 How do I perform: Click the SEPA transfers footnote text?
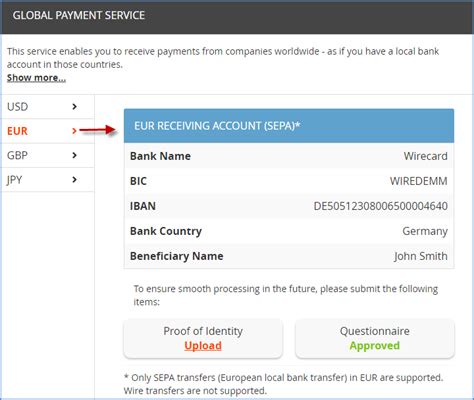click(283, 384)
